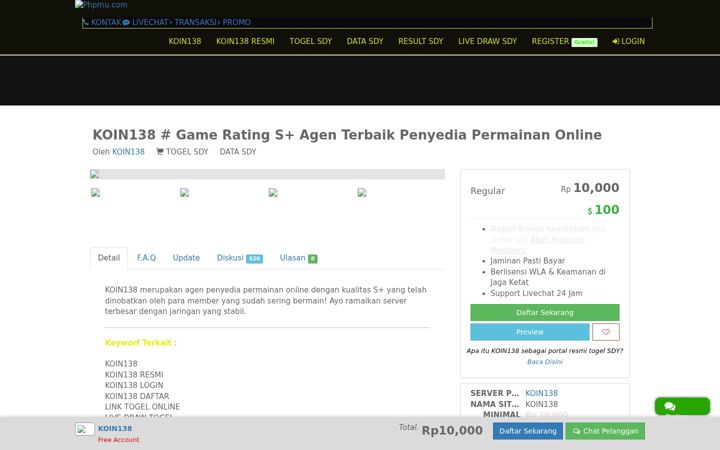
Task: Click the Chat Pelanggan button
Action: (605, 431)
